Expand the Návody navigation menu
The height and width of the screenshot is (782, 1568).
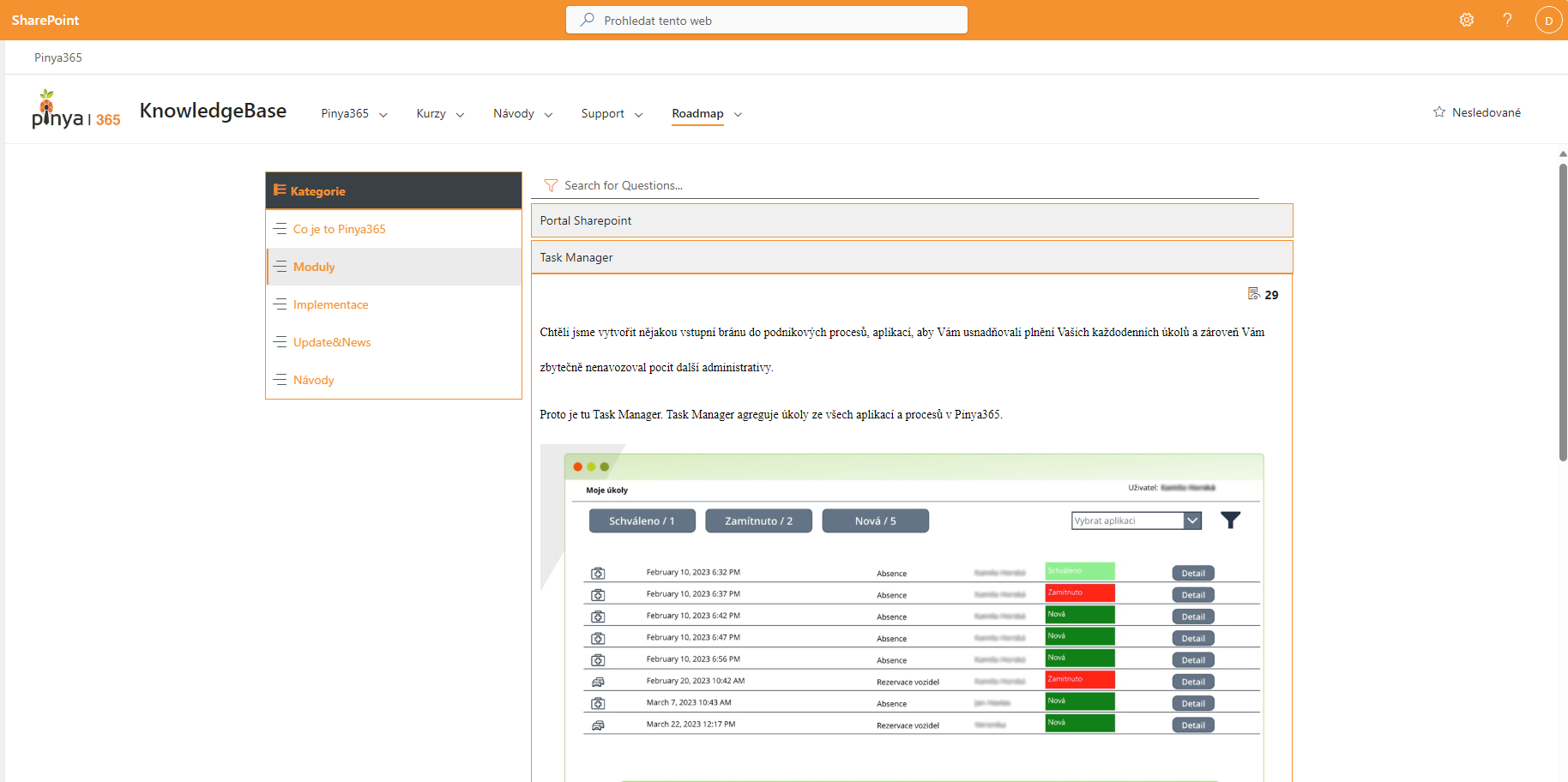pyautogui.click(x=522, y=113)
